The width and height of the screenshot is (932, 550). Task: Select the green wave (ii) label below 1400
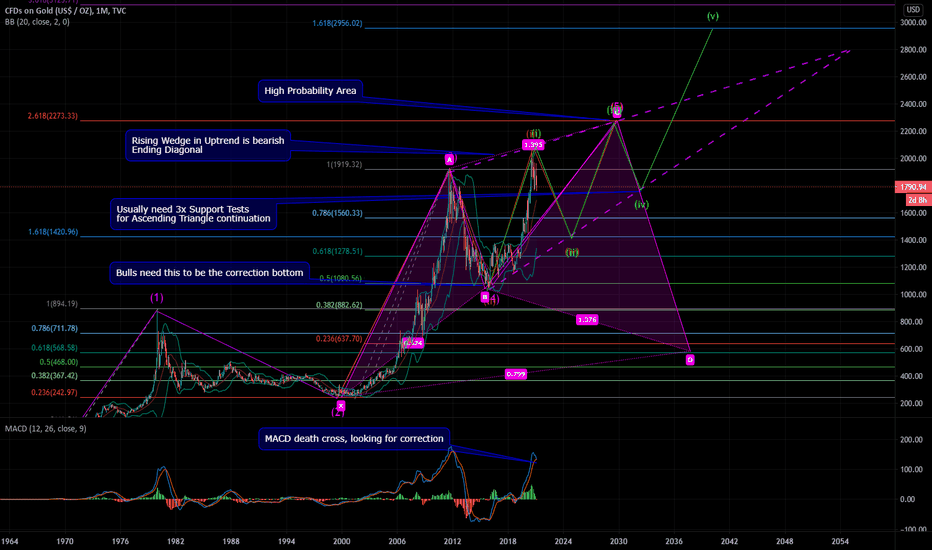tap(572, 253)
